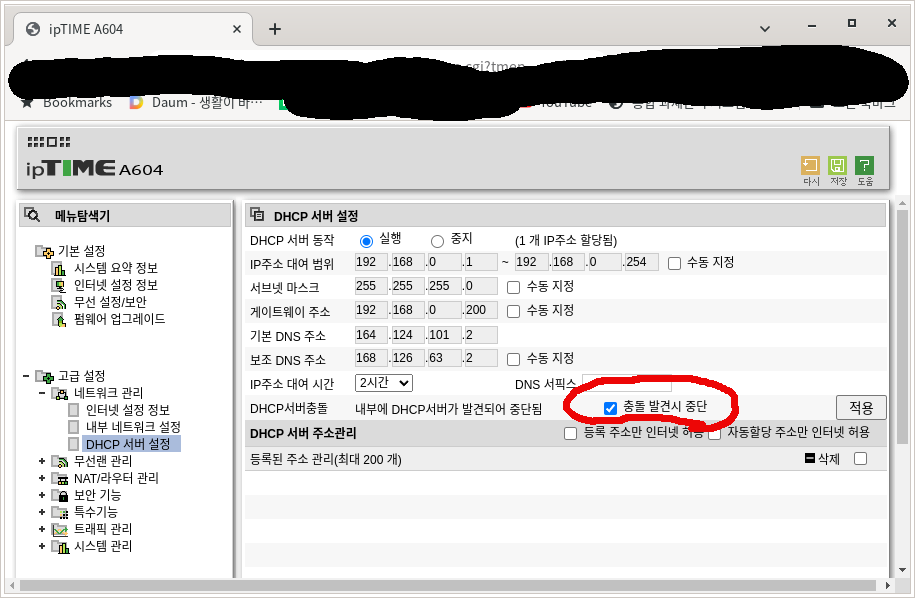Open the 도움 (help) icon
This screenshot has width=915, height=598.
tap(864, 166)
